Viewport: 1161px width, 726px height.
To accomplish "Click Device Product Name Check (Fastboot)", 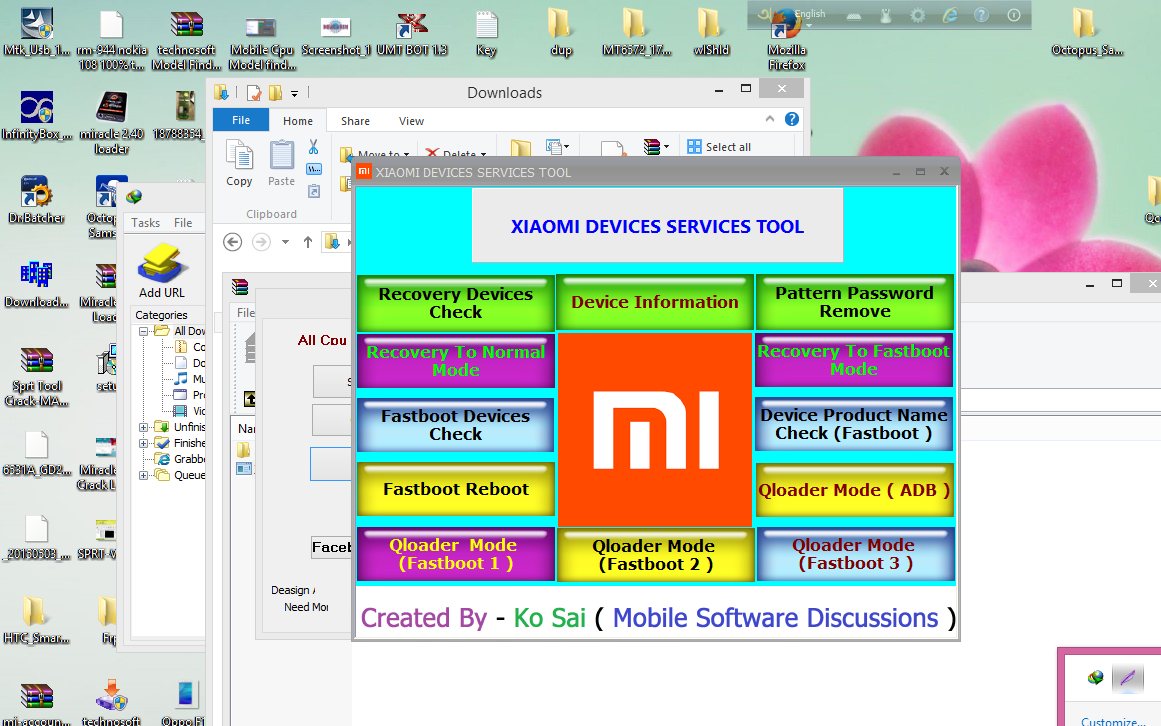I will pos(854,424).
